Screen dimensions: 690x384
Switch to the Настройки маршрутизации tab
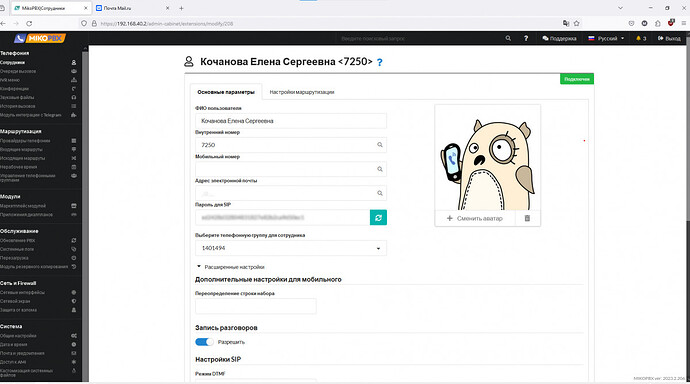coord(302,92)
